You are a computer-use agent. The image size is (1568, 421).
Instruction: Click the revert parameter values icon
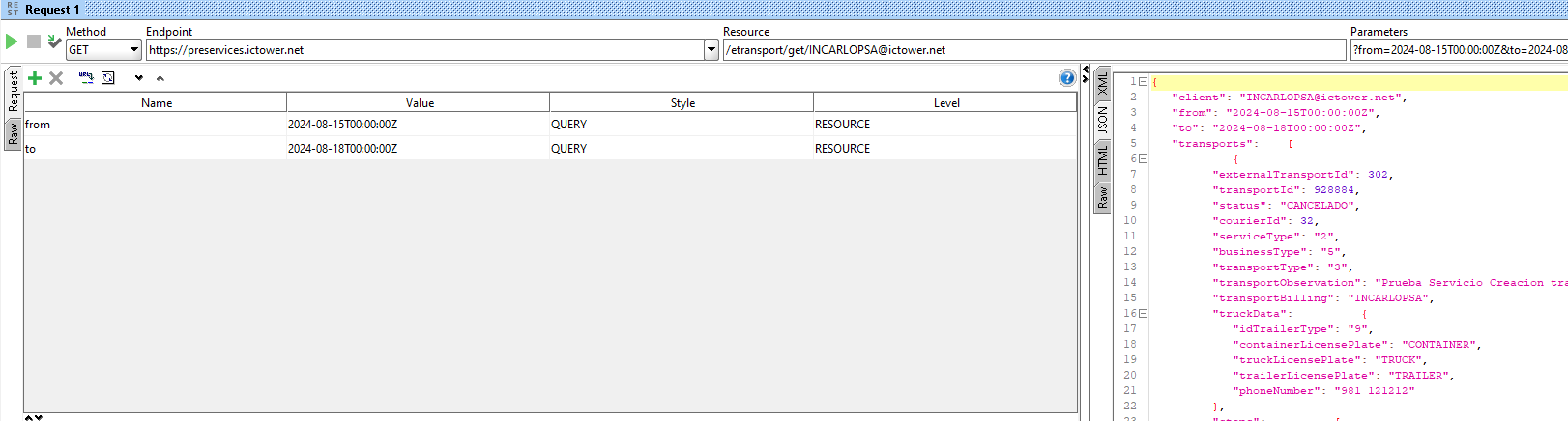click(x=108, y=78)
